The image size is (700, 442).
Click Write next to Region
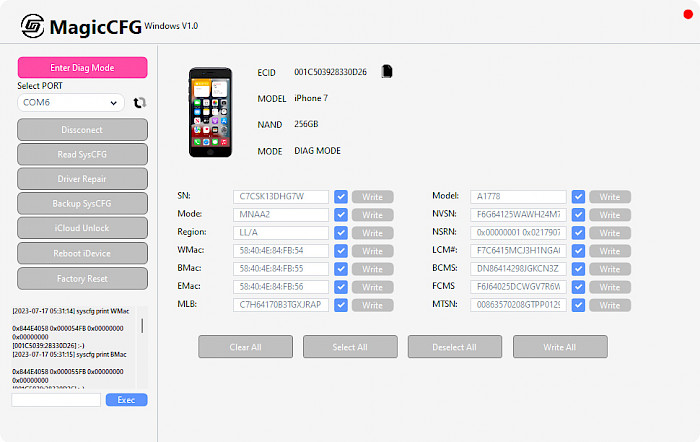pyautogui.click(x=372, y=233)
